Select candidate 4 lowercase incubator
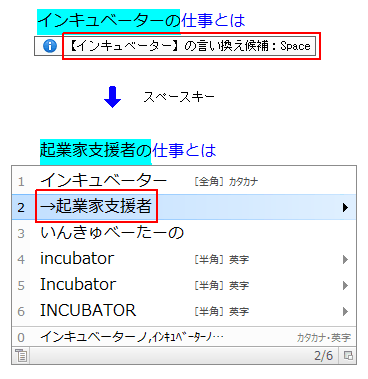The width and height of the screenshot is (368, 379). (184, 259)
